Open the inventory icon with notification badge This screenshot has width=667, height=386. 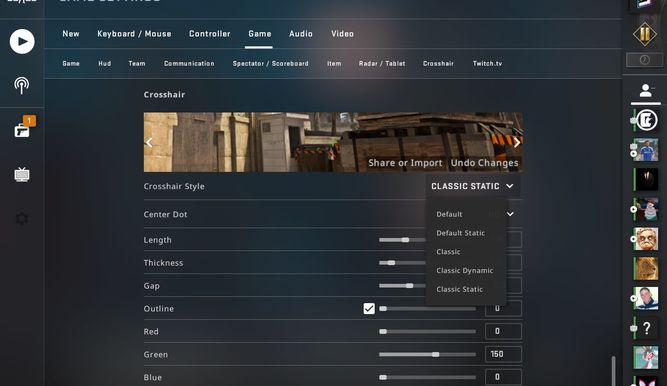23,129
